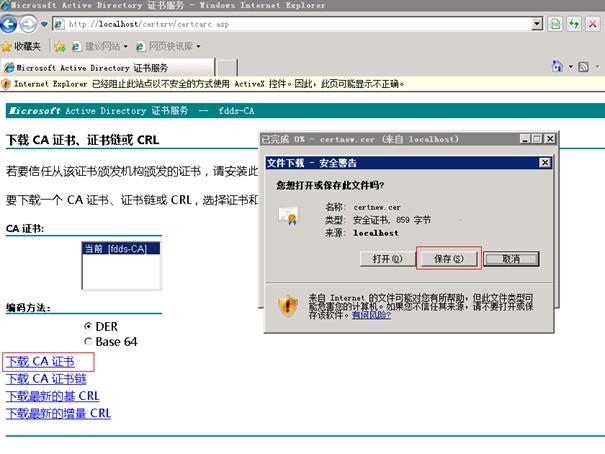Close the 文件下载 安全警告 dialog
Image resolution: width=605 pixels, height=454 pixels.
pos(544,163)
